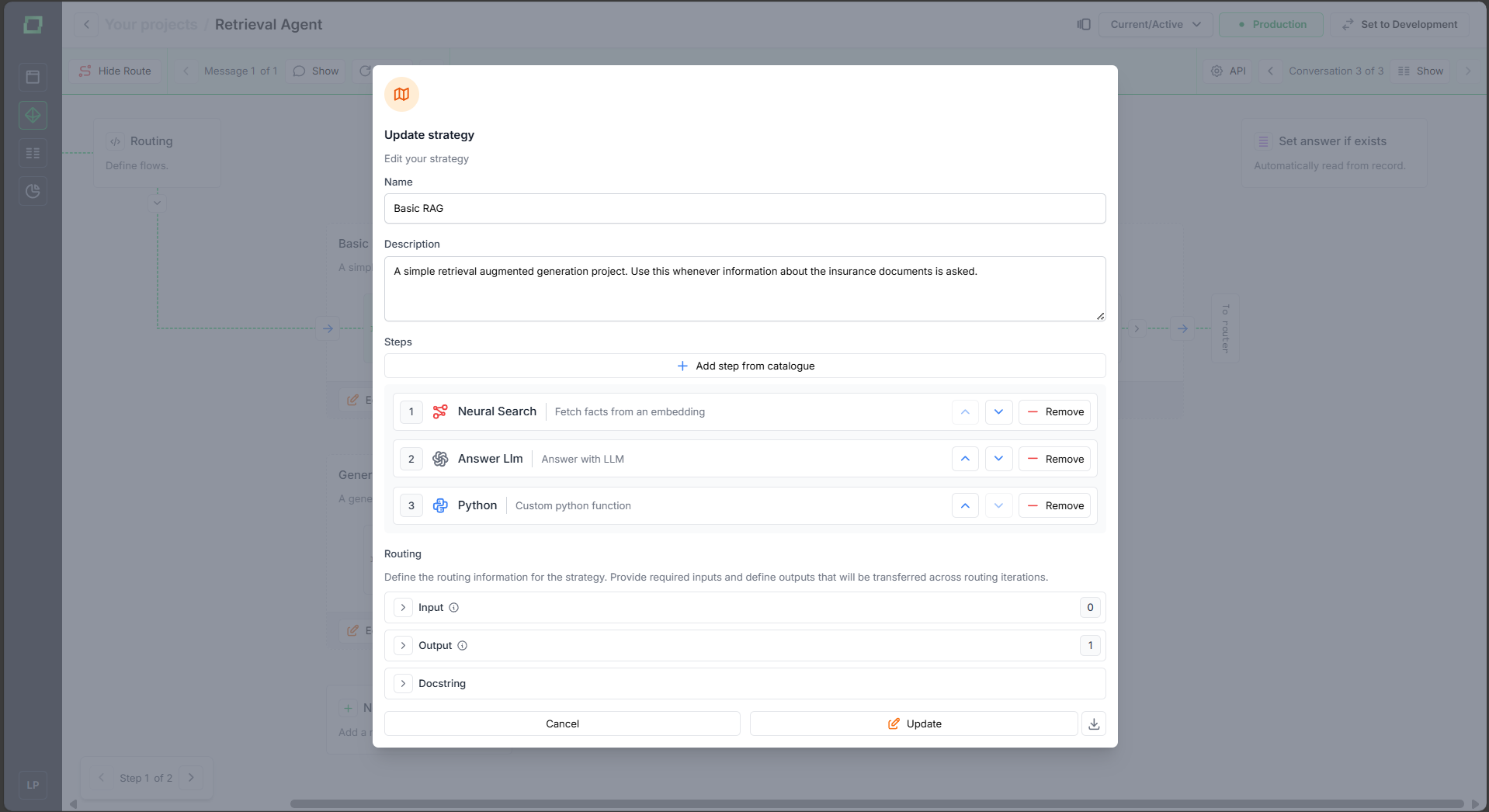Click the step number 2 badge
Screen dimensions: 1489x812
[x=411, y=459]
